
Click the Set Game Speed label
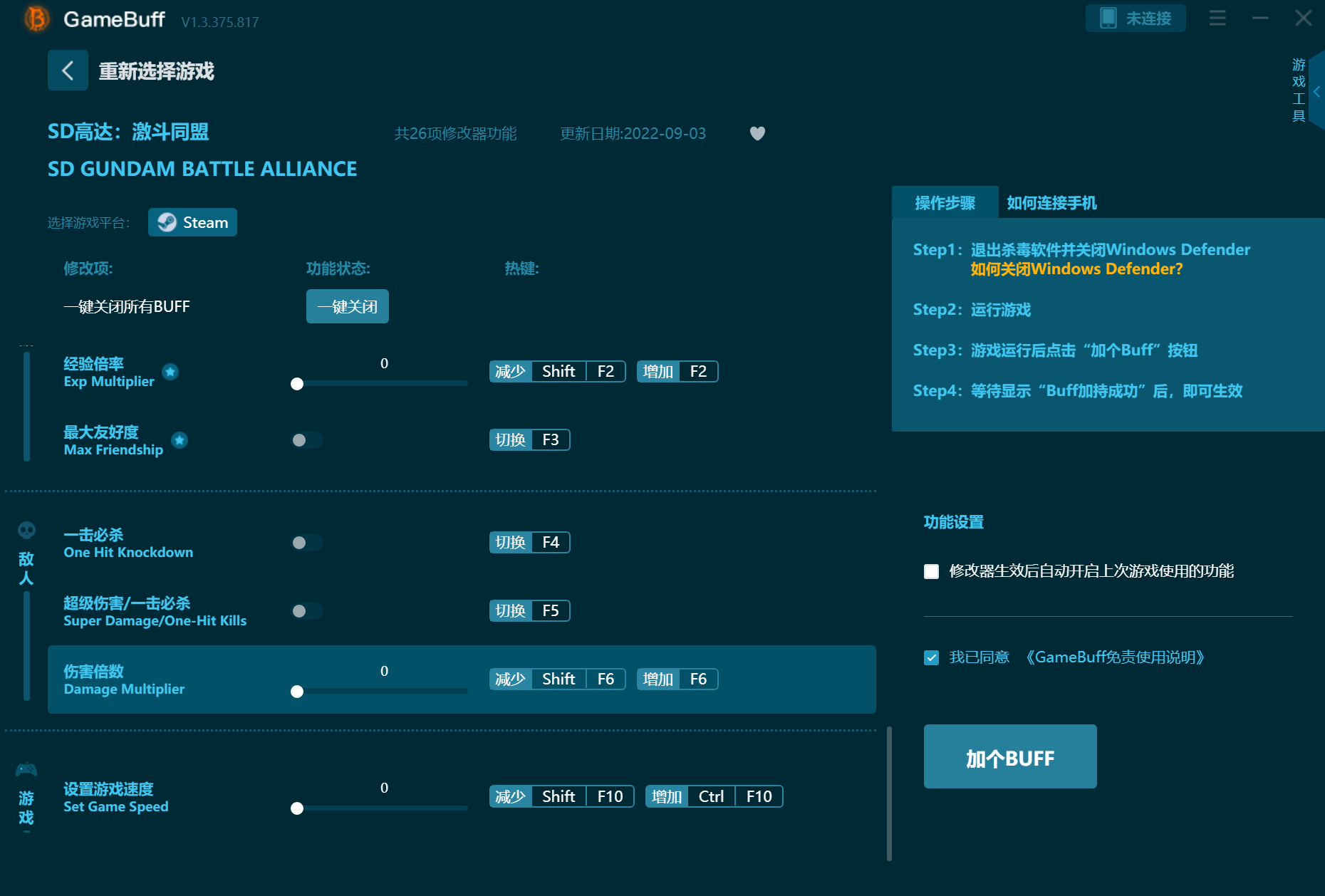(x=116, y=798)
